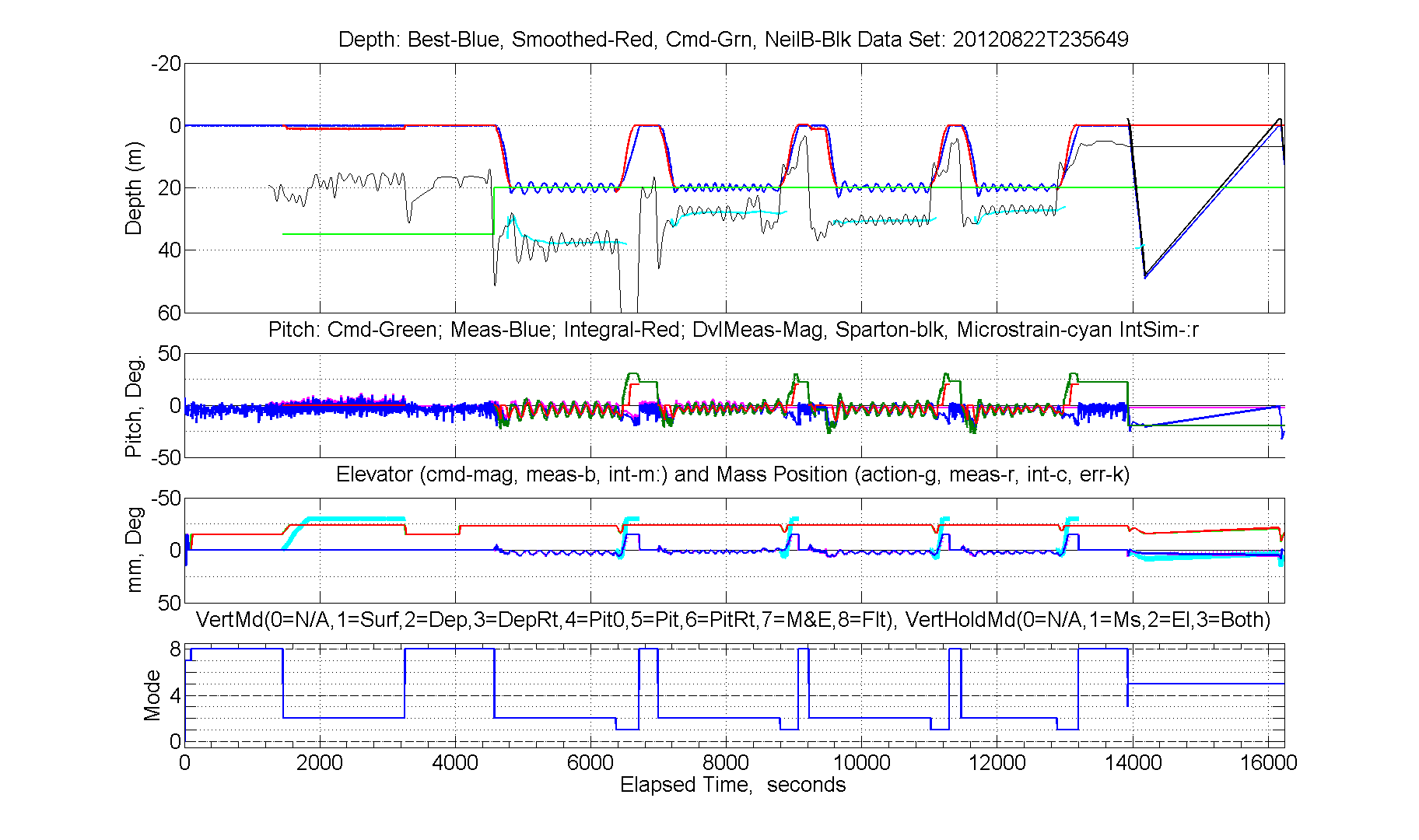Click the 40 tick label on depth axis
This screenshot has height=840, width=1419.
tap(169, 250)
